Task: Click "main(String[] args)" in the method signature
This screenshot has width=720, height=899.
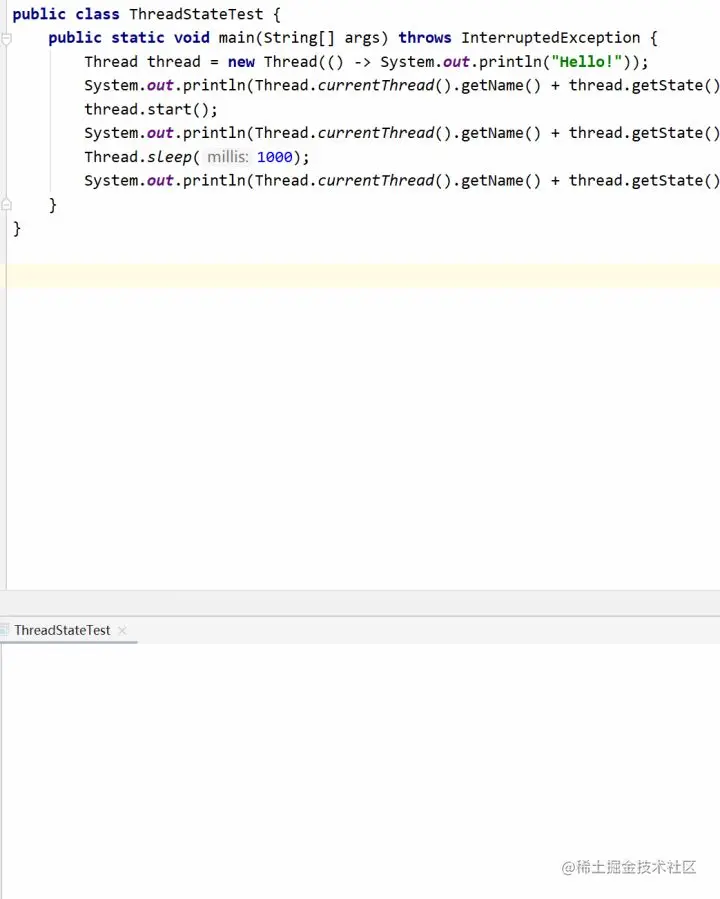Action: [303, 38]
